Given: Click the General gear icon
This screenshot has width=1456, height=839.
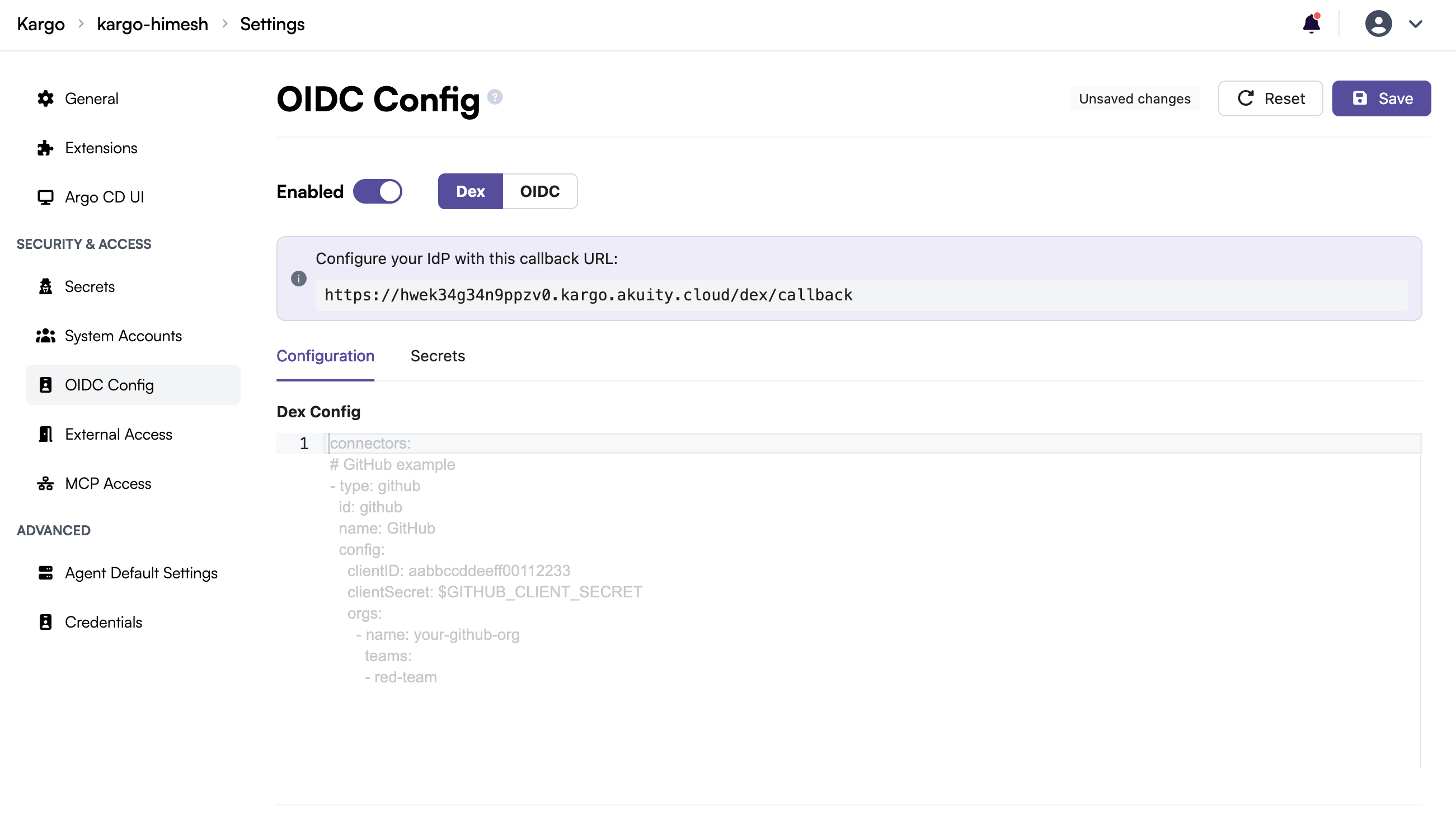Looking at the screenshot, I should click(45, 98).
